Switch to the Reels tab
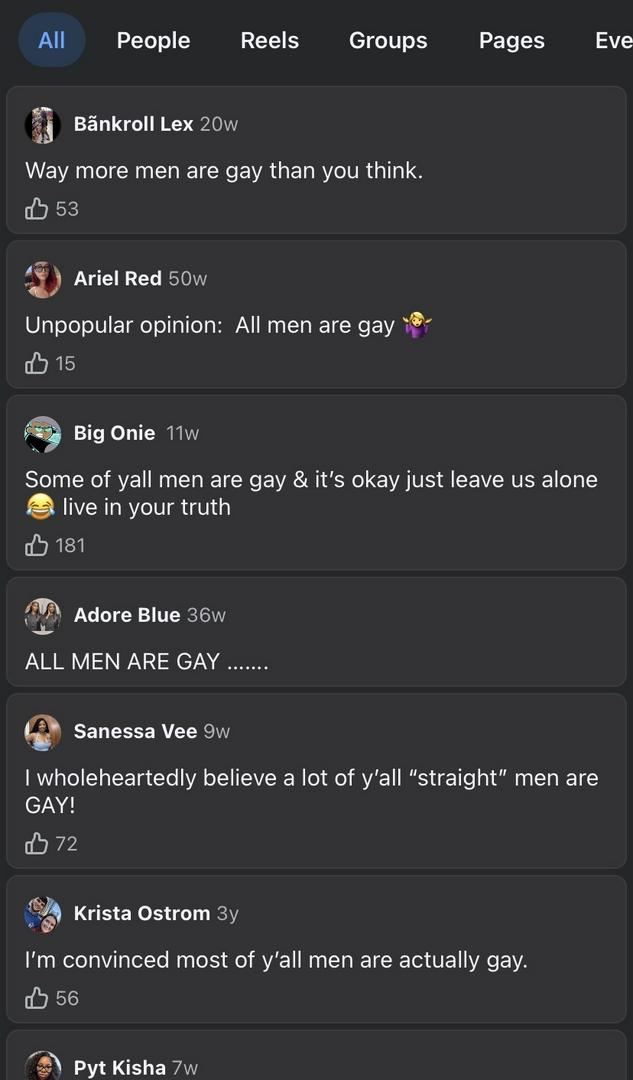This screenshot has width=633, height=1080. click(x=269, y=40)
